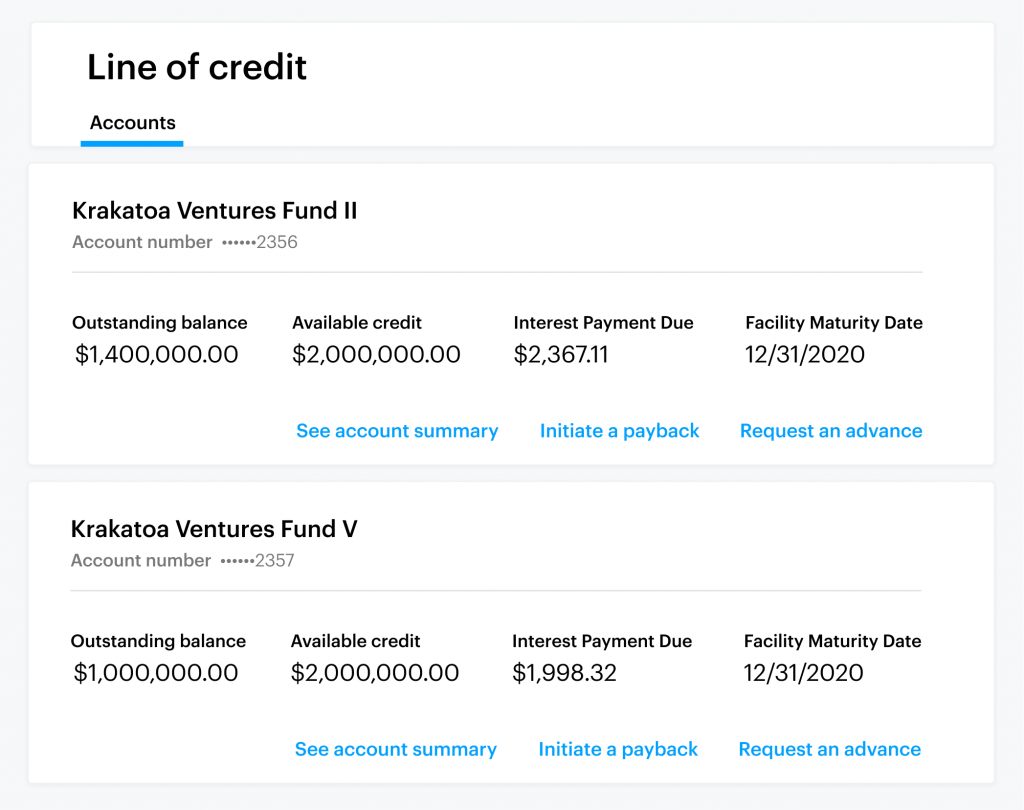This screenshot has height=810, width=1024.
Task: Click the Line of credit page heading
Action: point(197,67)
